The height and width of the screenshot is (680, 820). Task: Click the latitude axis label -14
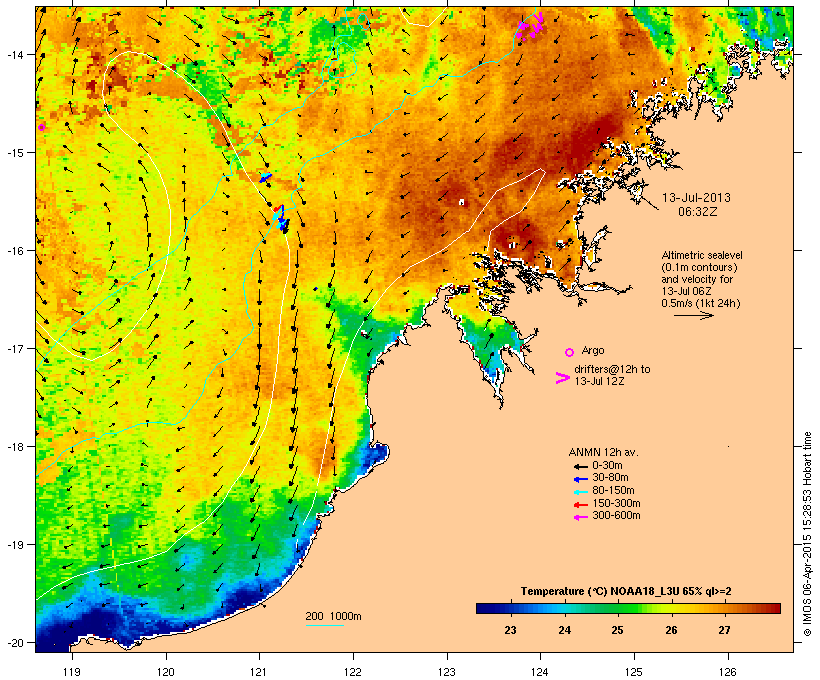click(x=14, y=55)
